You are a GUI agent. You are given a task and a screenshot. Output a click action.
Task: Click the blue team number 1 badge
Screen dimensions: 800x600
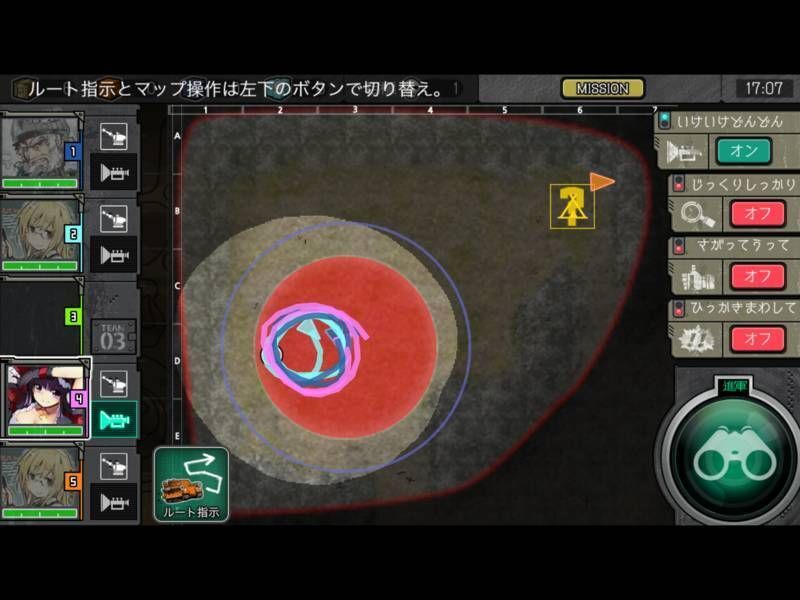73,152
